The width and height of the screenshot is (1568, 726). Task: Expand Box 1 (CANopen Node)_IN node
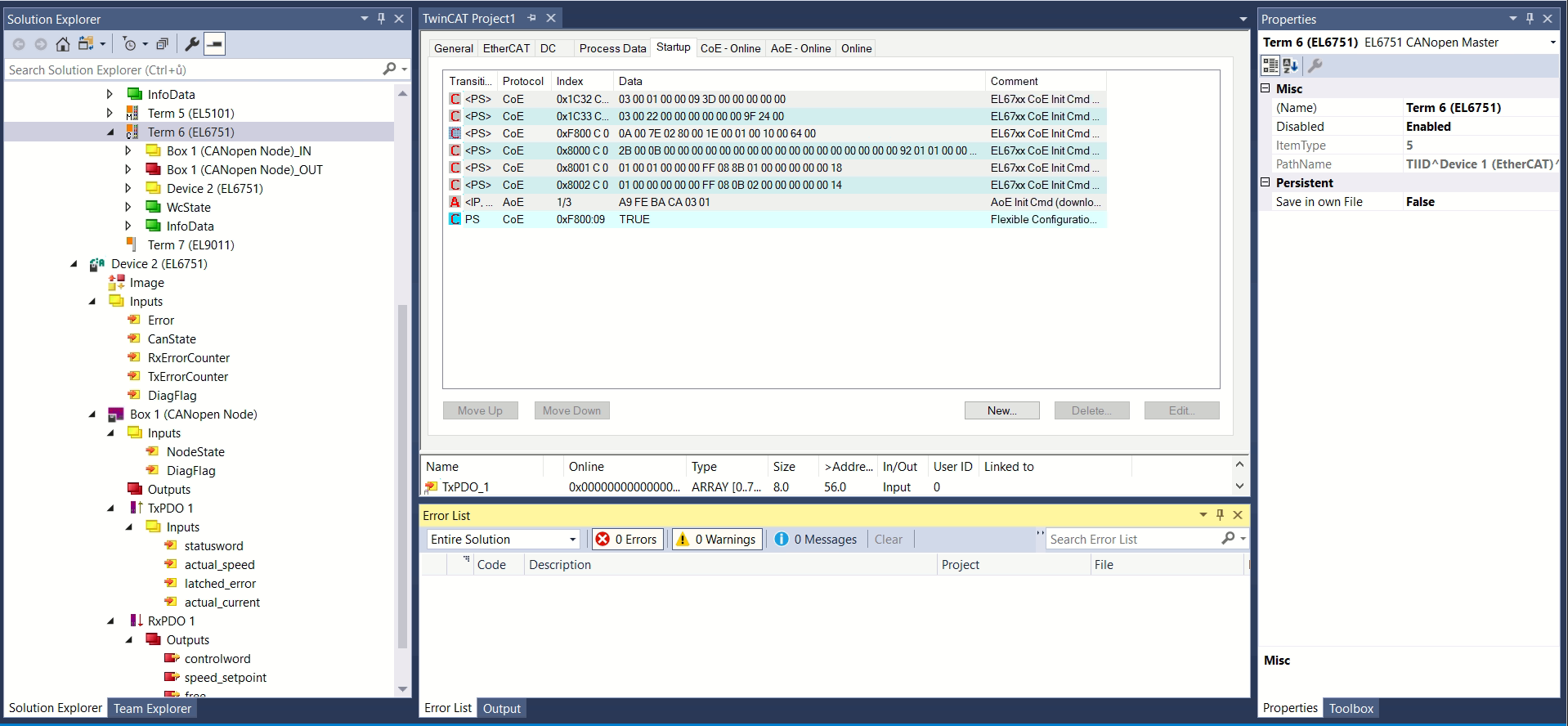pyautogui.click(x=128, y=151)
